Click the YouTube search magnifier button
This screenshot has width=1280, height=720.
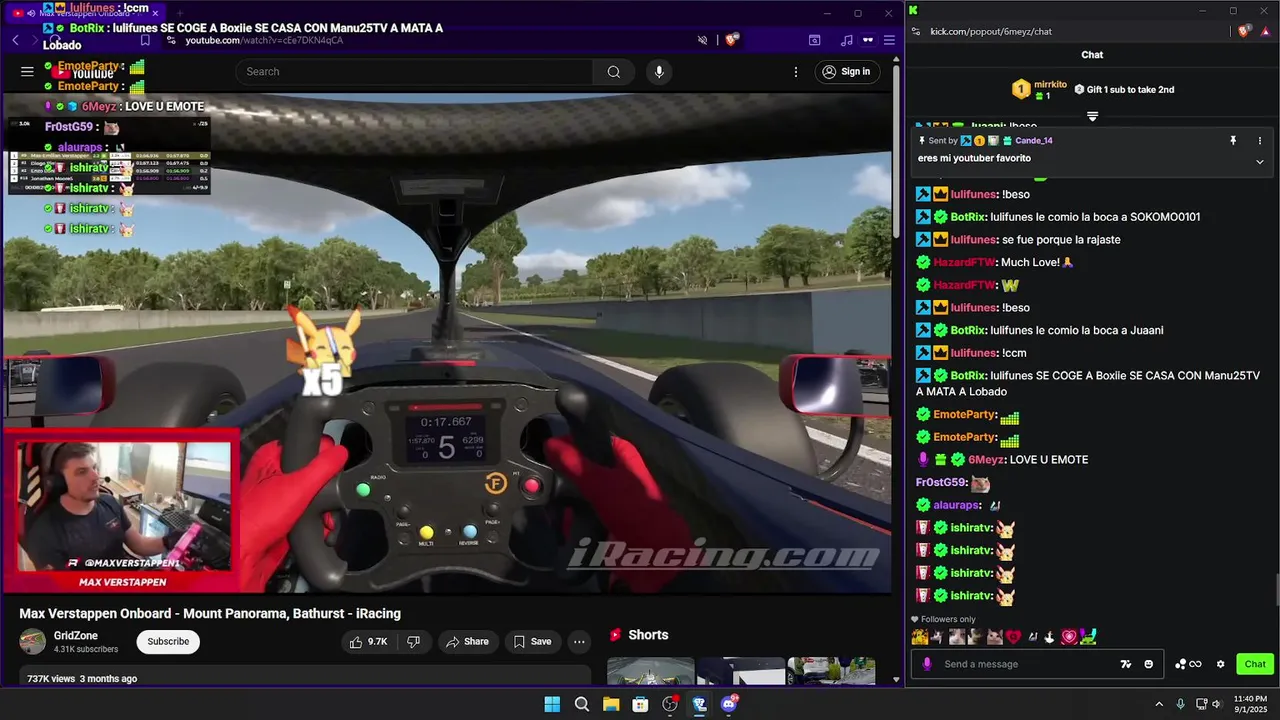(x=614, y=72)
